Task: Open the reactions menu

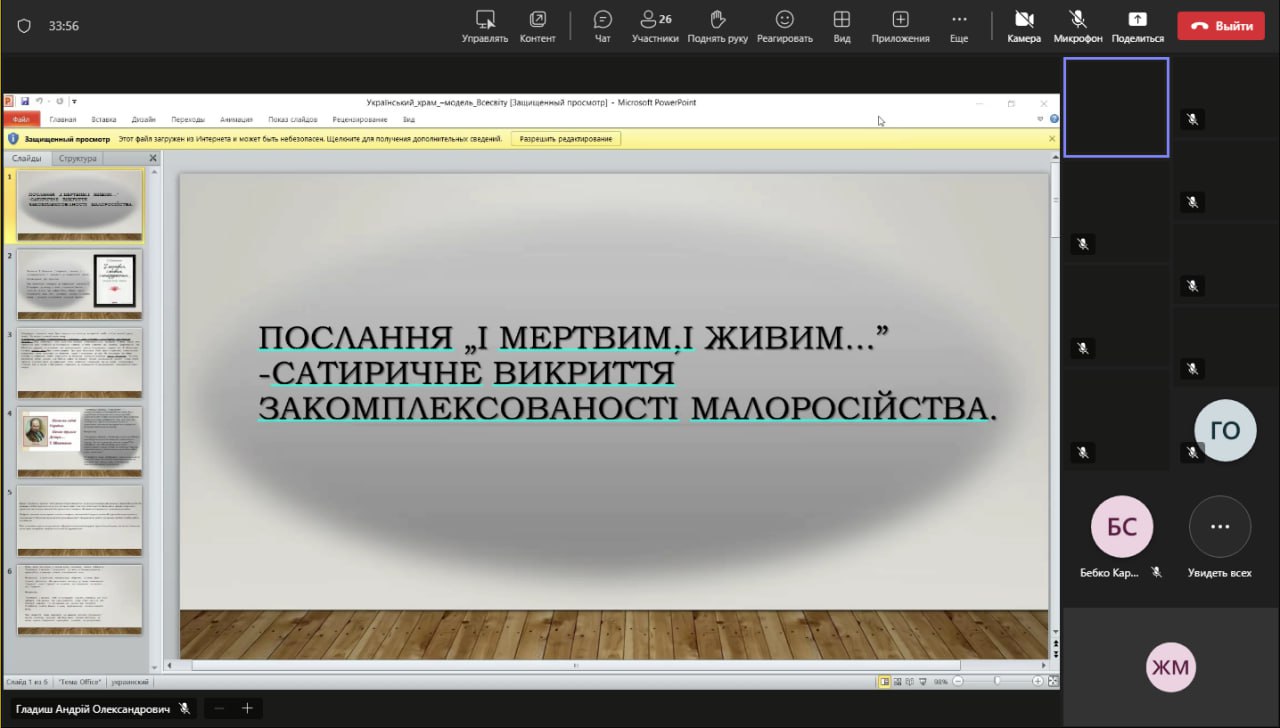Action: [785, 25]
